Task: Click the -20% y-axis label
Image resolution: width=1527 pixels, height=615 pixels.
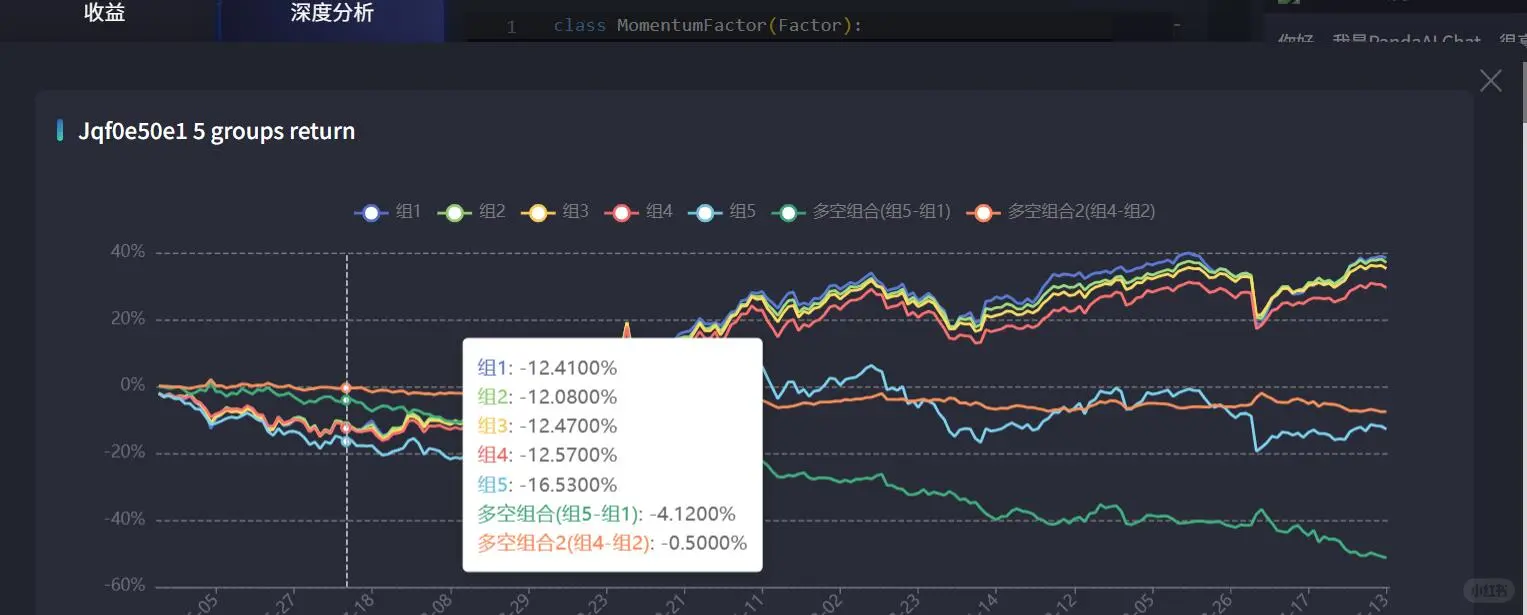Action: [x=124, y=452]
